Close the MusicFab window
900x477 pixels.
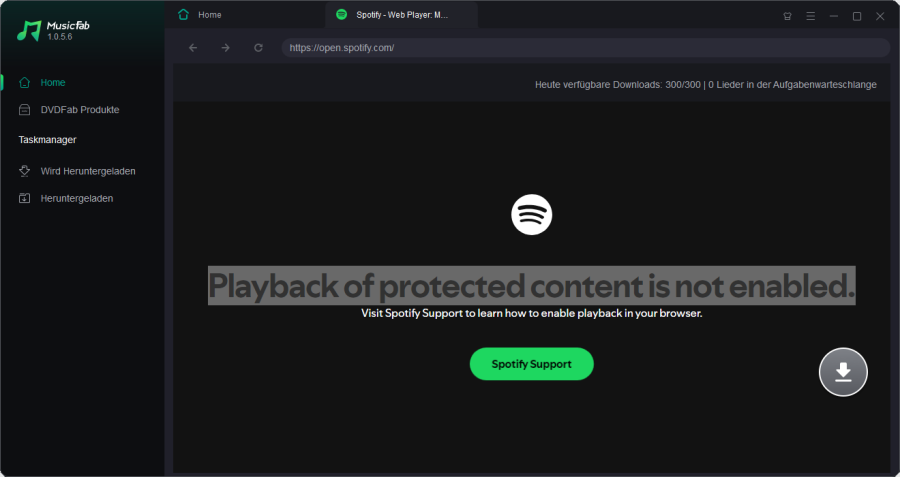pyautogui.click(x=880, y=16)
